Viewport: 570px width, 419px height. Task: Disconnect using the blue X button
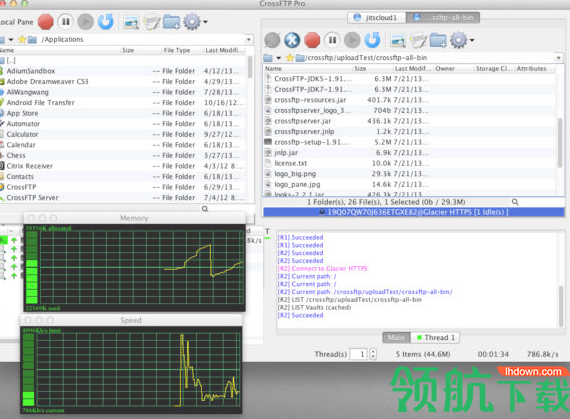tap(292, 40)
